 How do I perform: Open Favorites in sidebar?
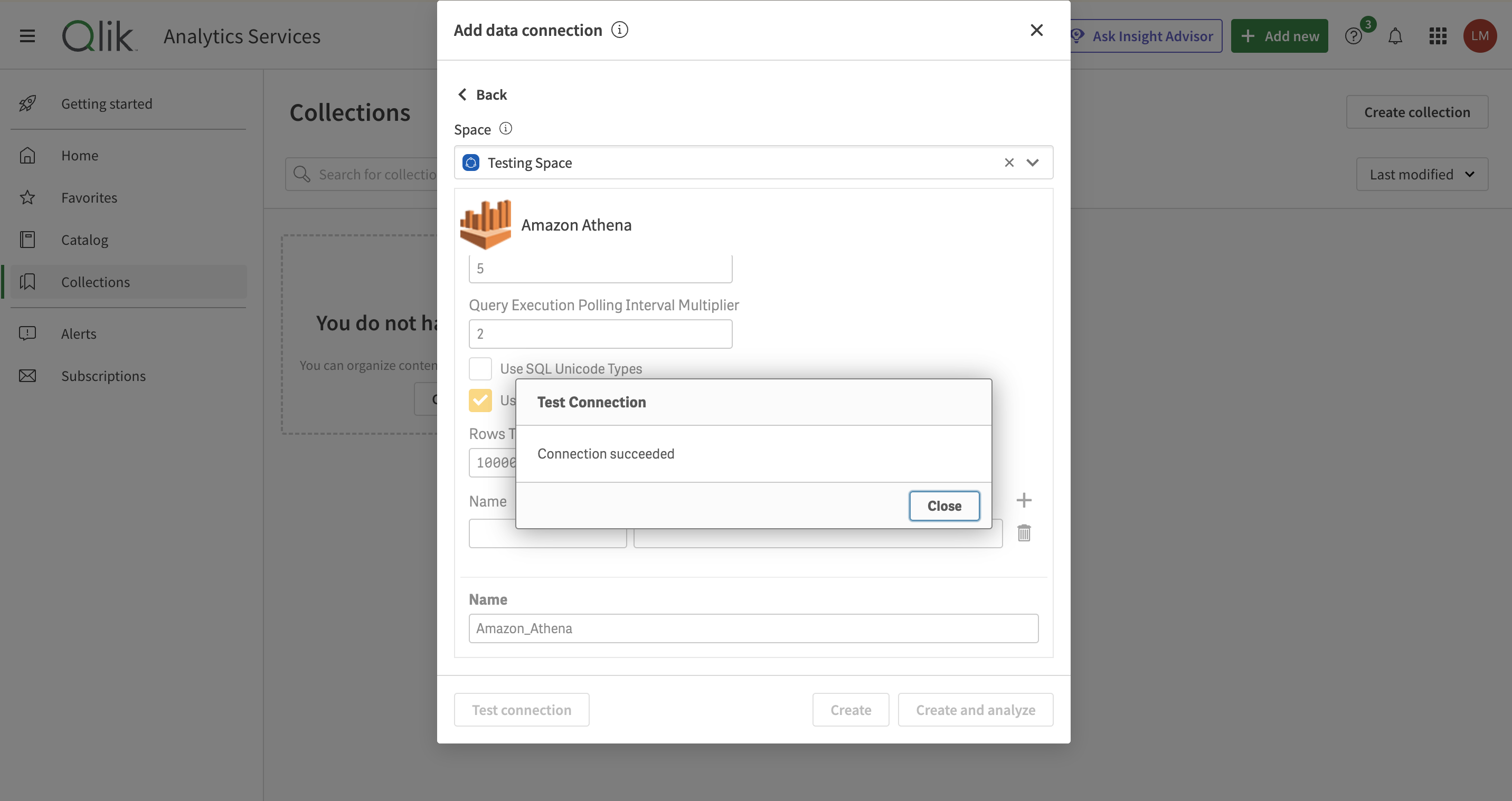128,198
